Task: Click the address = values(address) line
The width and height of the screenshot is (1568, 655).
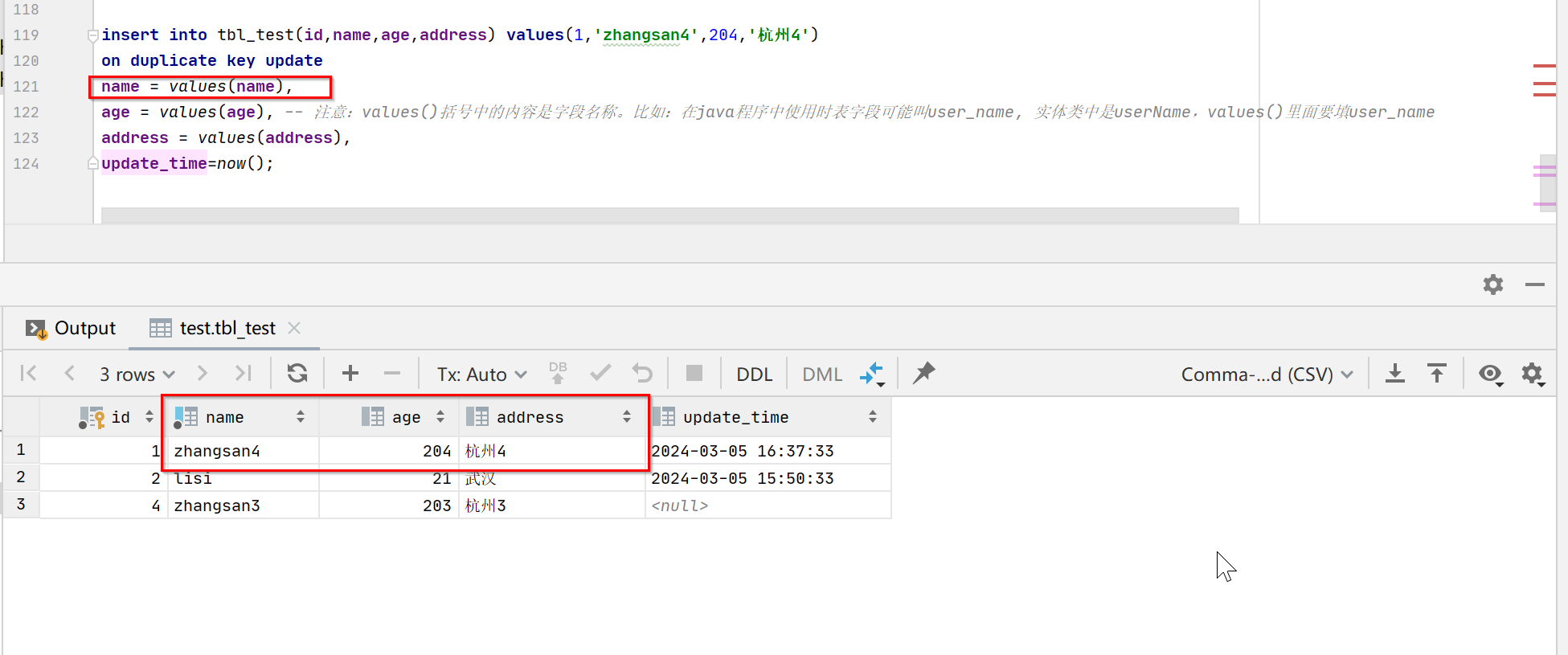Action: click(226, 137)
